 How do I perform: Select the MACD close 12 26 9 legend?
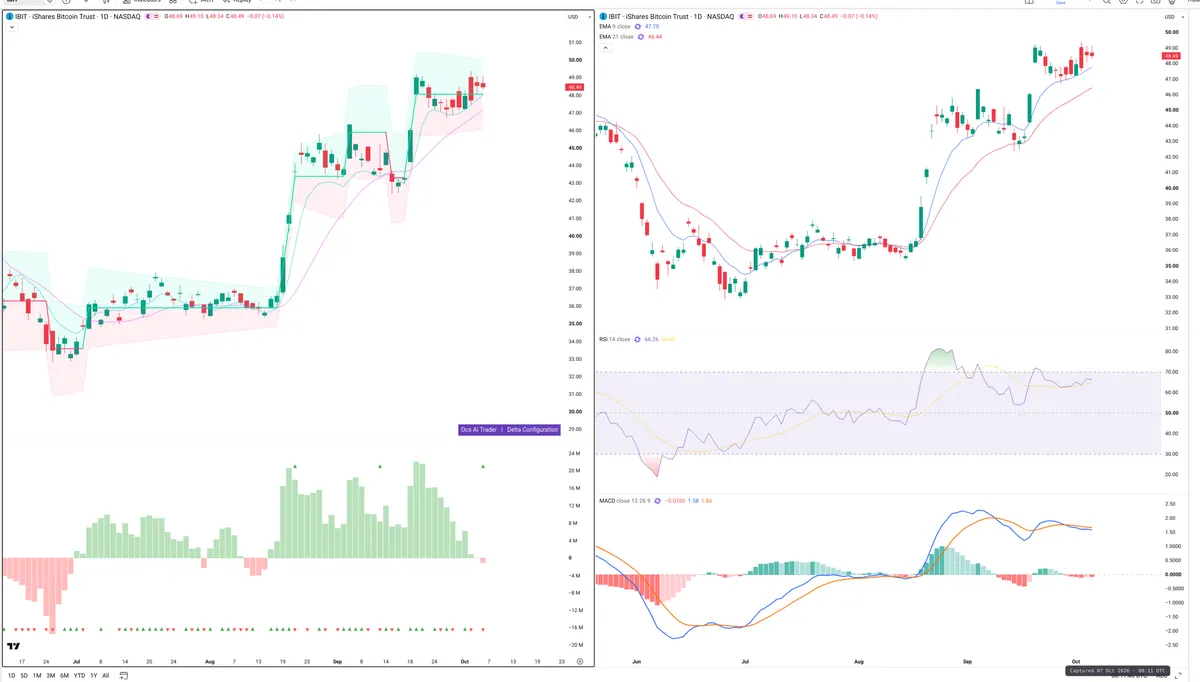pyautogui.click(x=623, y=500)
